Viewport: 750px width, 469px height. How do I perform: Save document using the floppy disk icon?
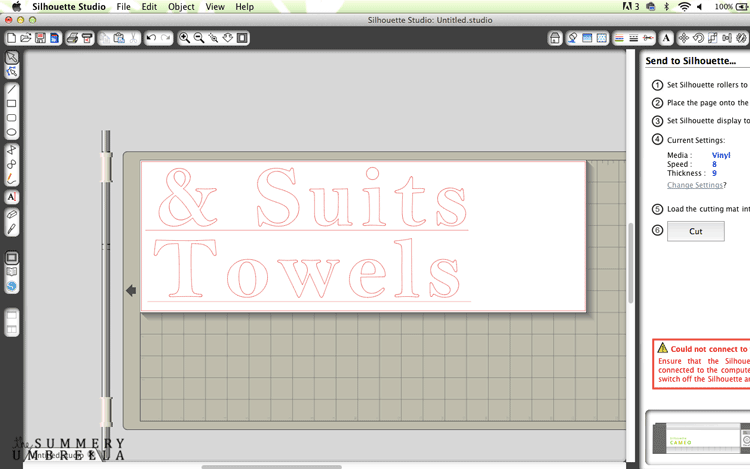40,38
